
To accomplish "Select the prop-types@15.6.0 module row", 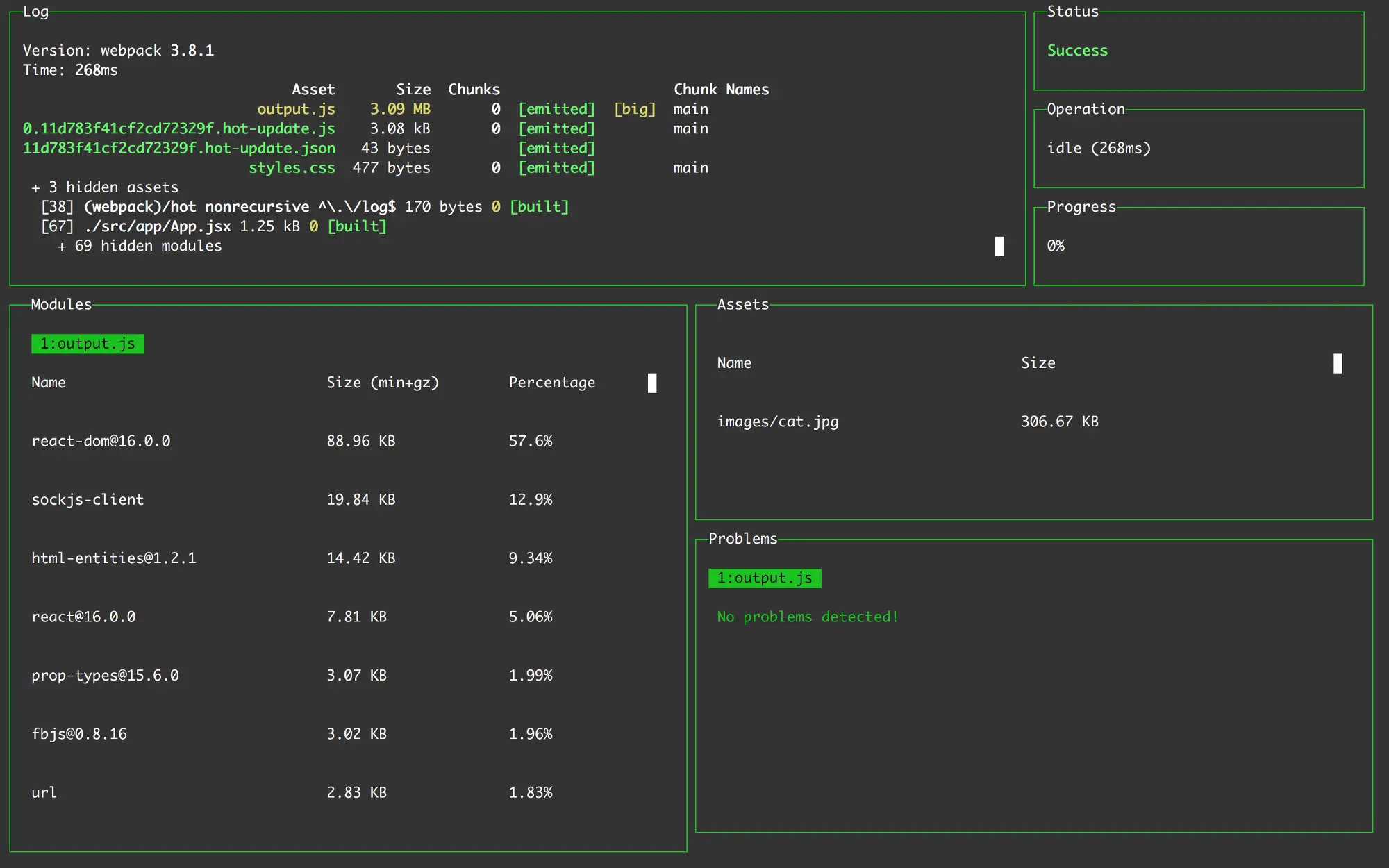I will 105,675.
